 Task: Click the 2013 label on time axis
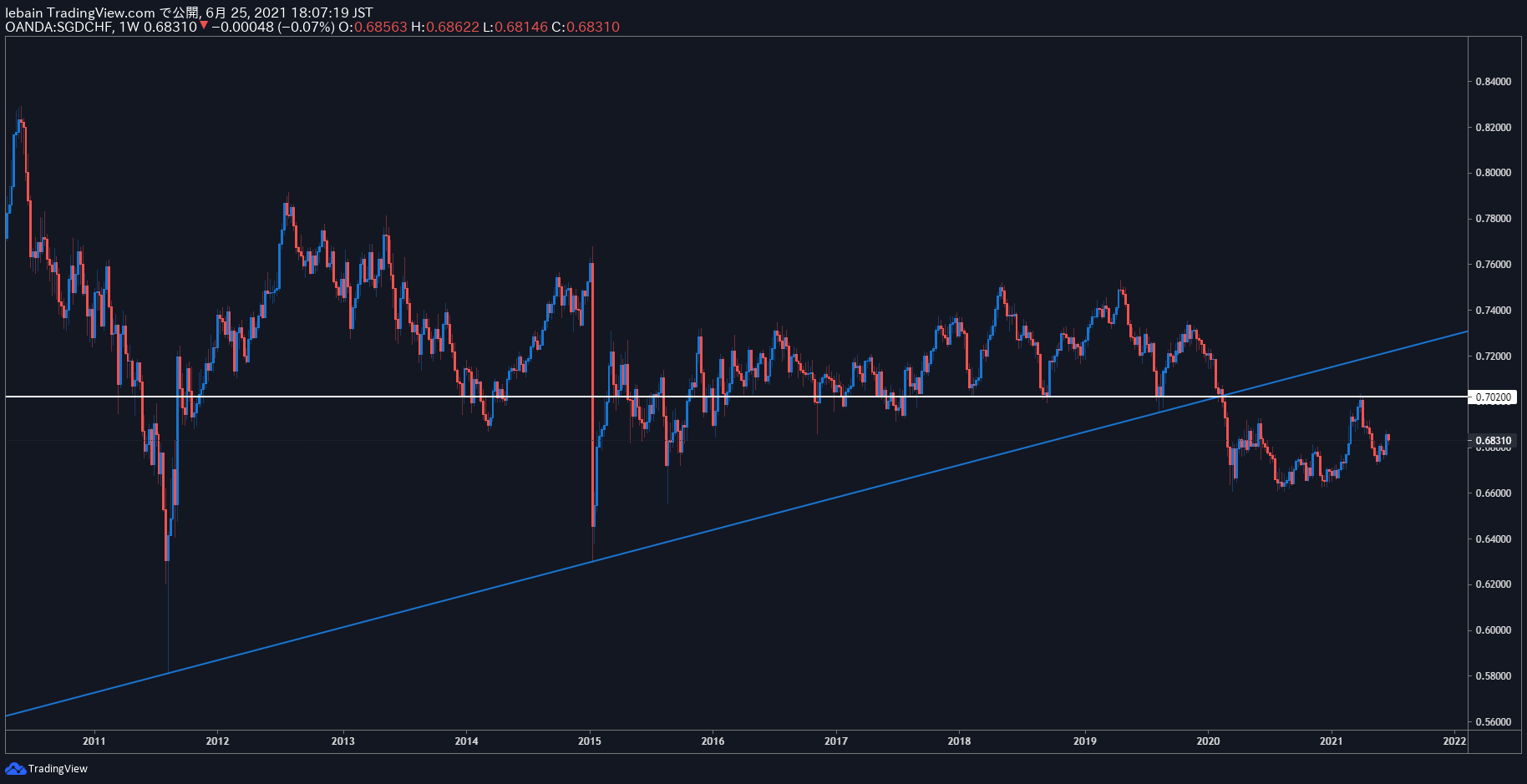[342, 741]
